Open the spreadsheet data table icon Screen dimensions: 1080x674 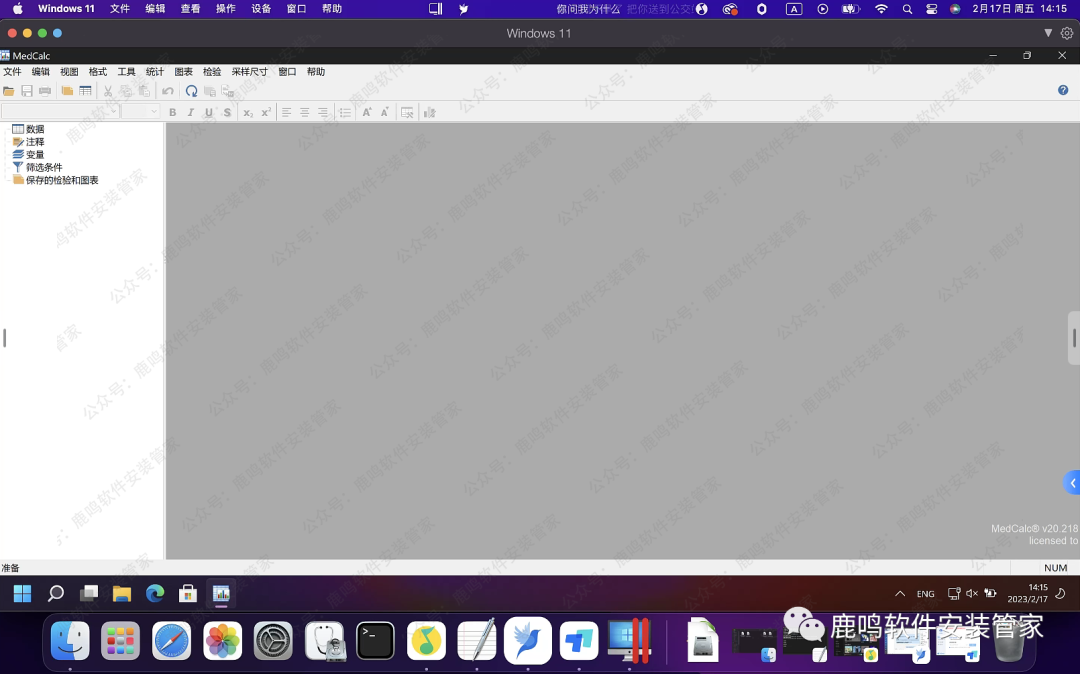click(85, 91)
